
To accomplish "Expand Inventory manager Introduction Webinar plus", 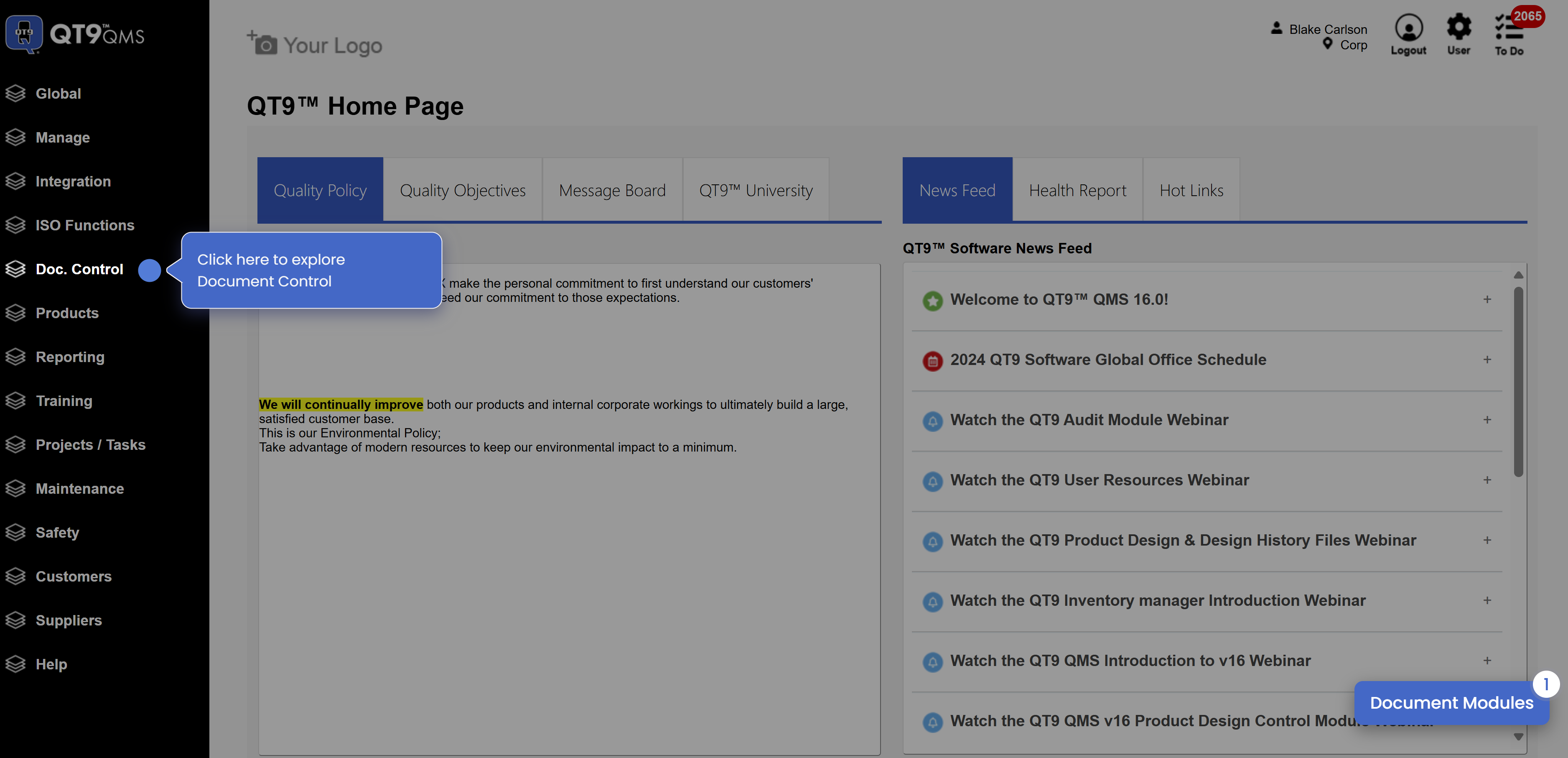I will pyautogui.click(x=1487, y=600).
